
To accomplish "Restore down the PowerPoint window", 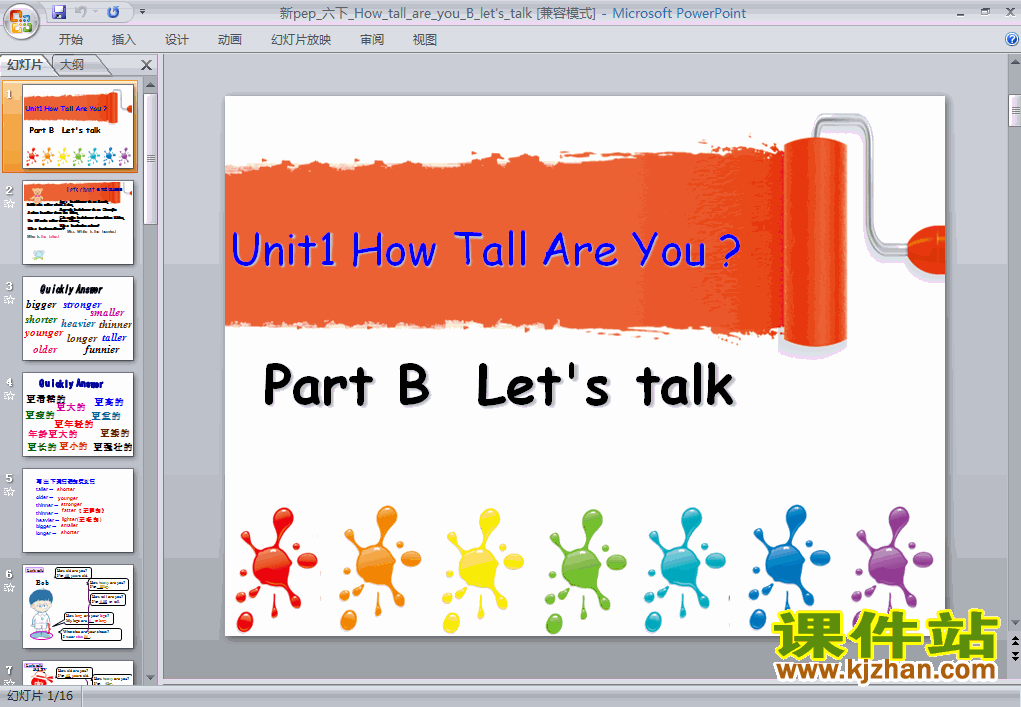I will pos(985,12).
